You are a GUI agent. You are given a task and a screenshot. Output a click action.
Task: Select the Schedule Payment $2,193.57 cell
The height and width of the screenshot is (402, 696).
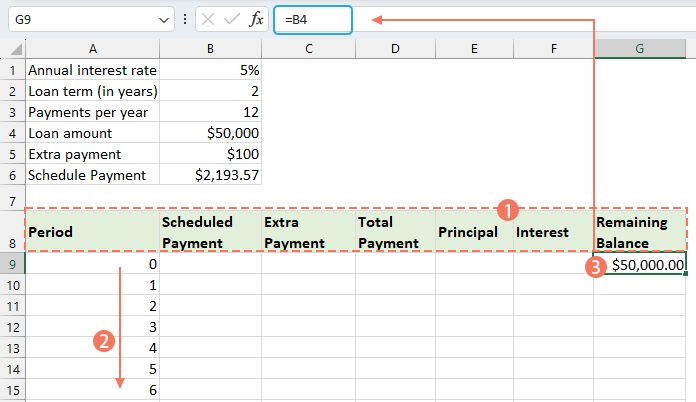point(210,175)
